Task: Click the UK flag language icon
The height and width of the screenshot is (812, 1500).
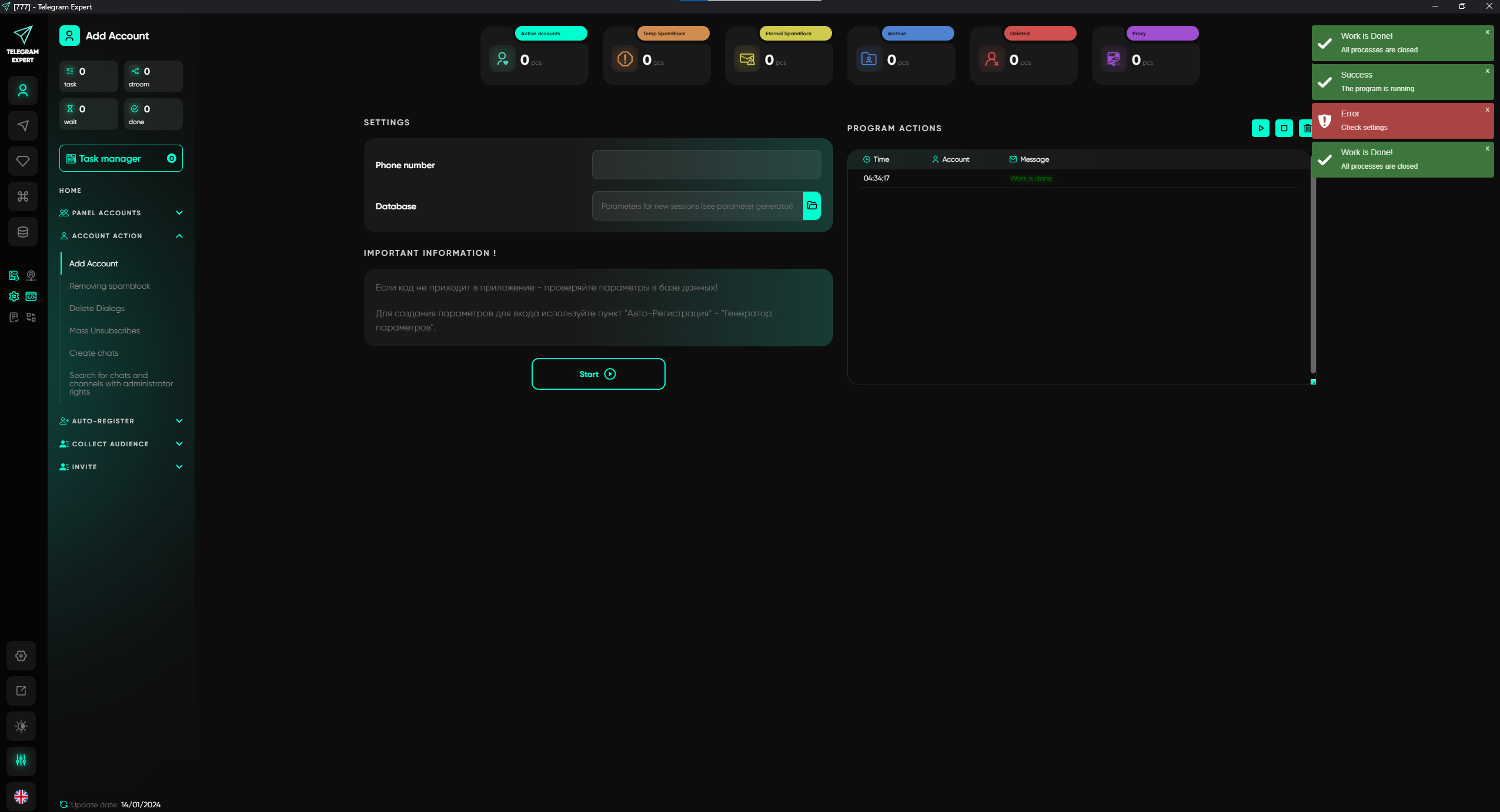Action: coord(21,797)
